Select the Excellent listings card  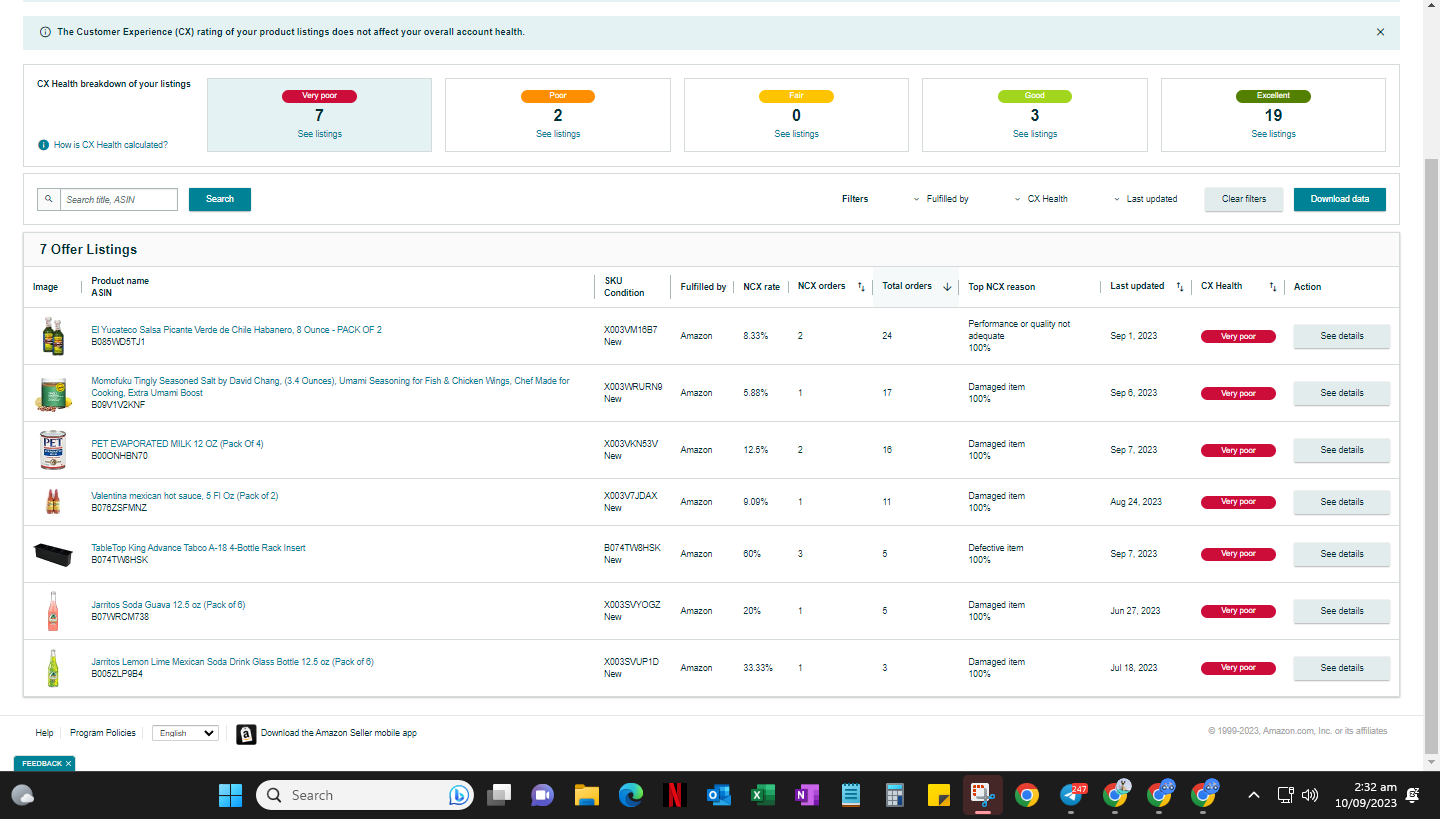click(1273, 115)
